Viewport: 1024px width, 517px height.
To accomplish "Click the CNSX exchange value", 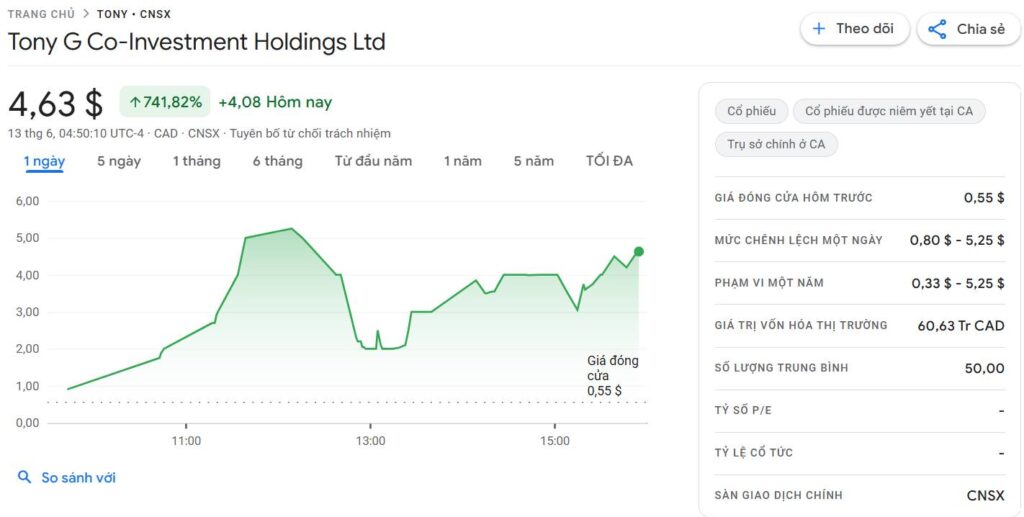I will pyautogui.click(x=985, y=495).
